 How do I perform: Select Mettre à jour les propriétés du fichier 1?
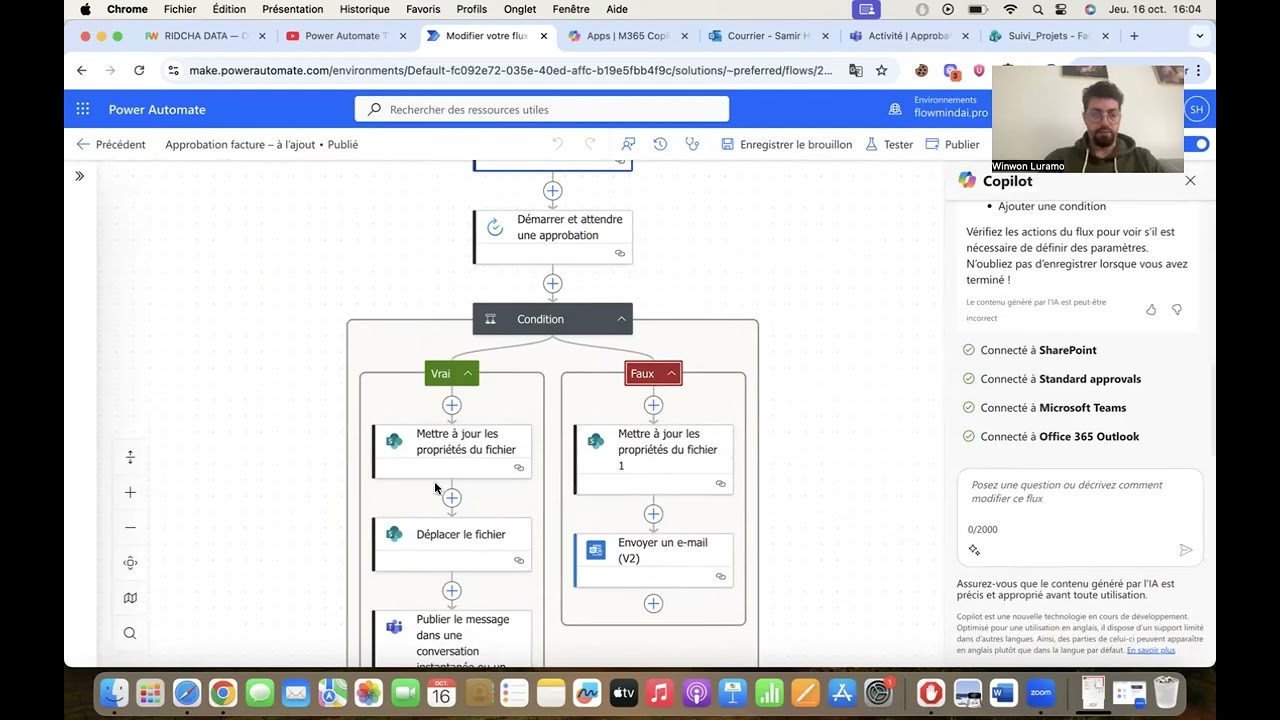coord(653,459)
